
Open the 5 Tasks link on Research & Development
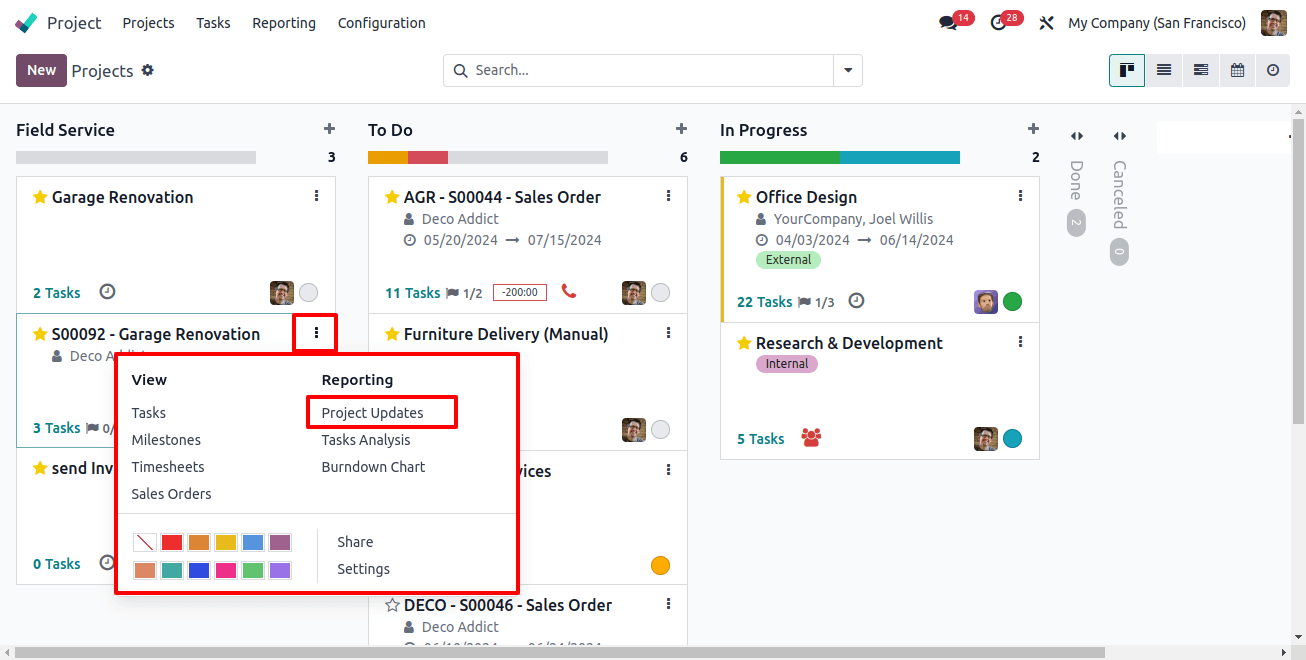pyautogui.click(x=761, y=439)
